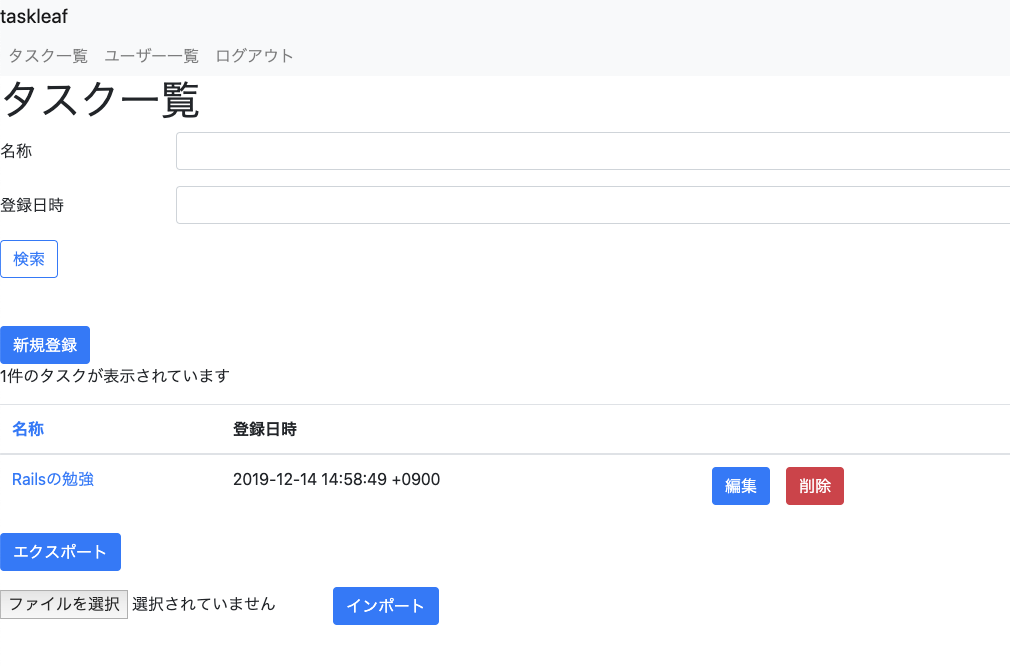The height and width of the screenshot is (667, 1010).
Task: Sort tasks by the 名称 column header
Action: point(27,429)
